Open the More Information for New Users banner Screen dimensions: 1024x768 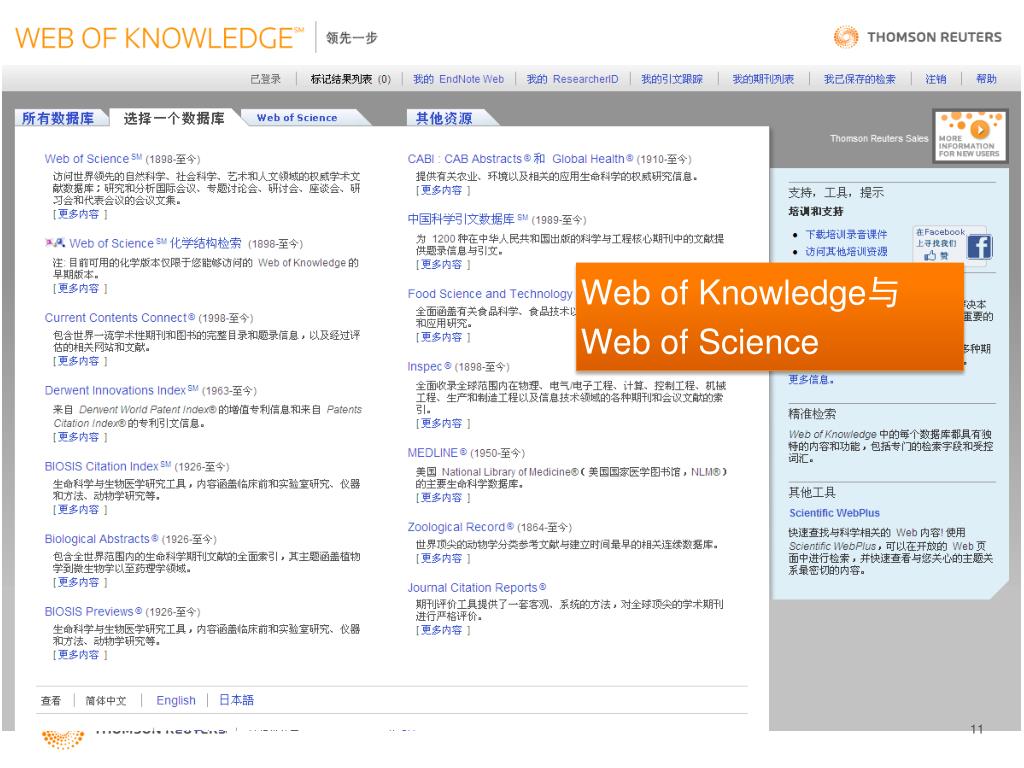click(x=969, y=136)
